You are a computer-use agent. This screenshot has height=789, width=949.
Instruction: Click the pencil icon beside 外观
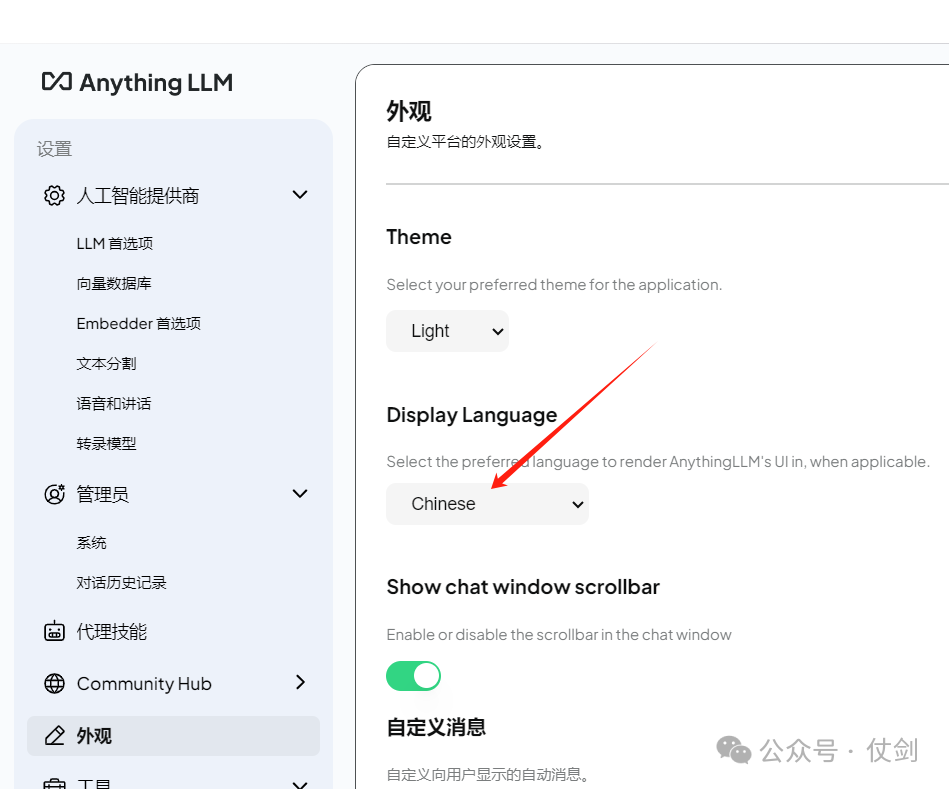[54, 736]
